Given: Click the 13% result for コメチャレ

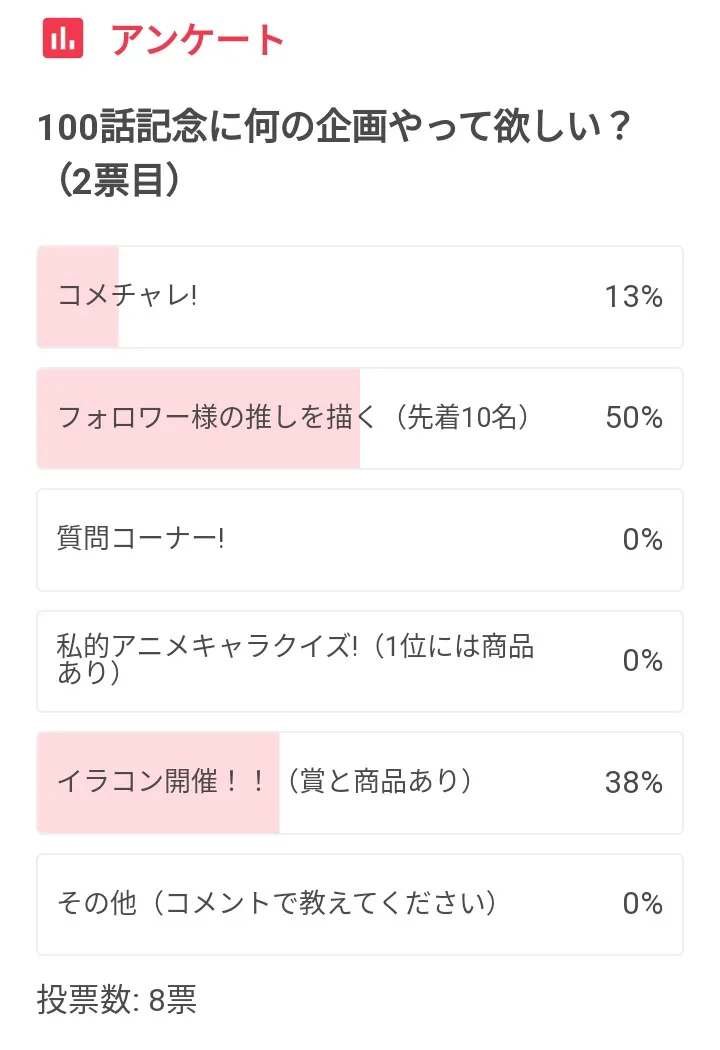Looking at the screenshot, I should 633,297.
